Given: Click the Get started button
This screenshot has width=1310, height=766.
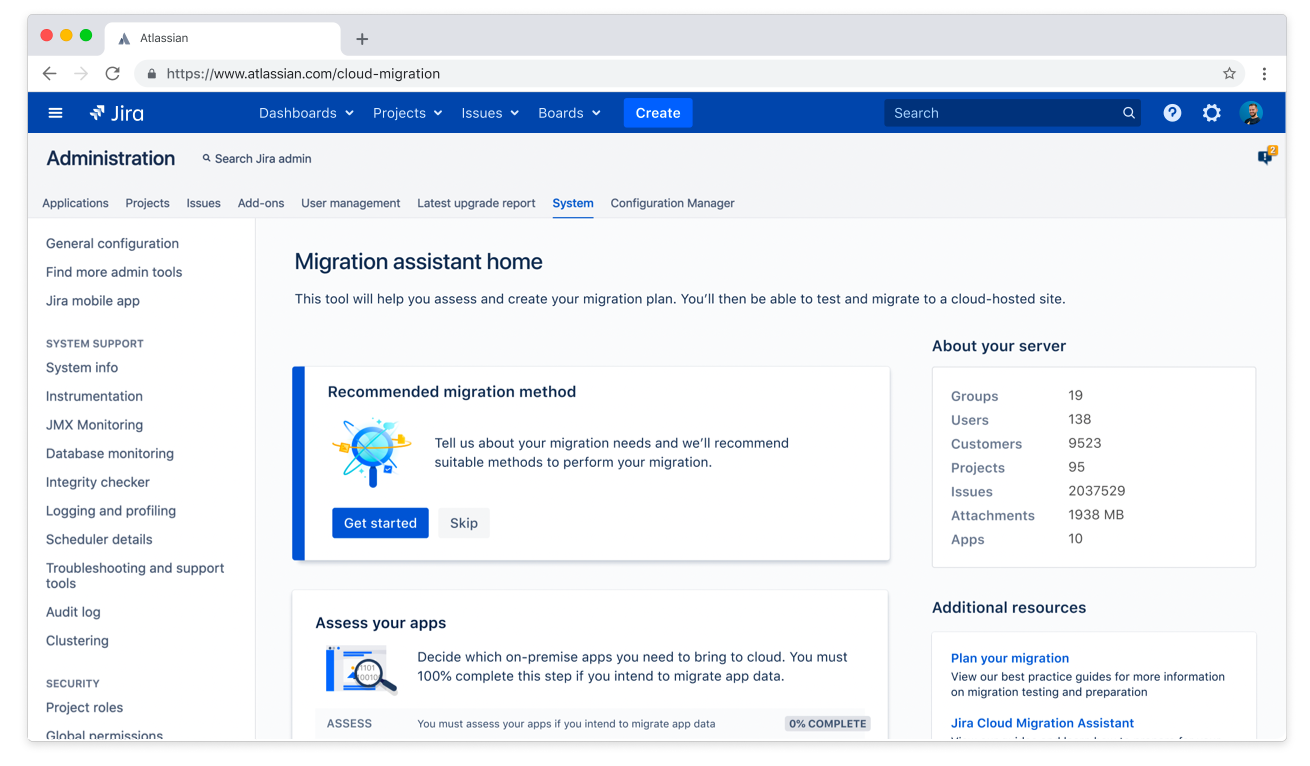Looking at the screenshot, I should click(x=380, y=523).
